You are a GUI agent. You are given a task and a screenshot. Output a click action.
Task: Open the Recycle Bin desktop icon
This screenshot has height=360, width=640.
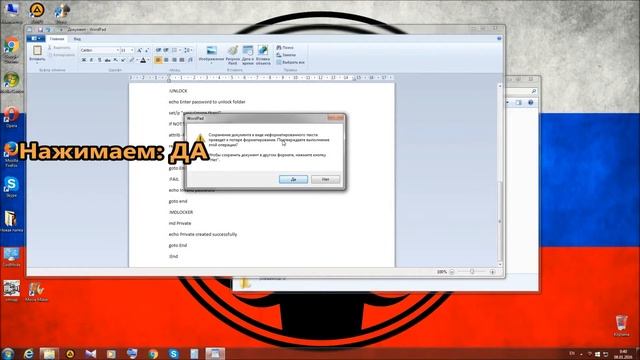[x=622, y=326]
